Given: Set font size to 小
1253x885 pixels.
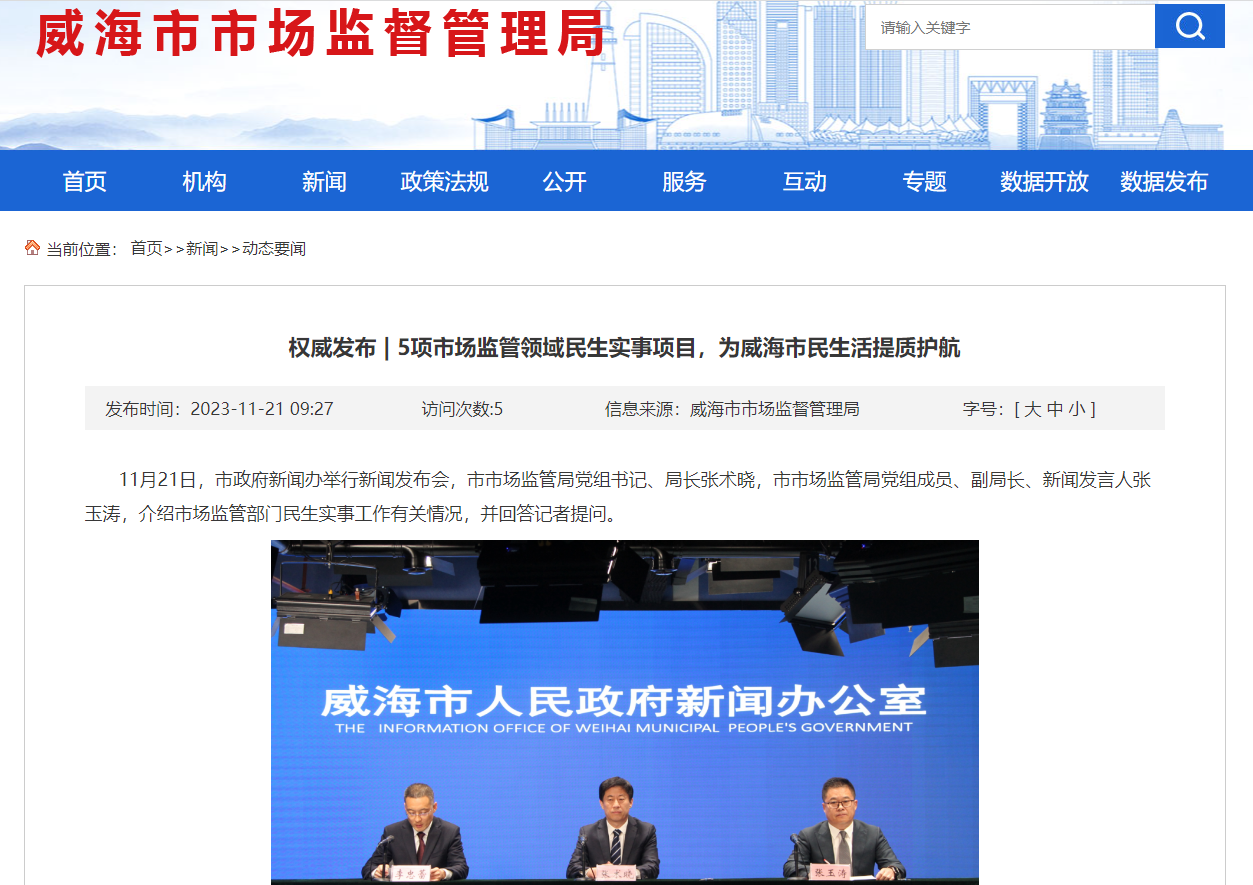Looking at the screenshot, I should (1076, 409).
